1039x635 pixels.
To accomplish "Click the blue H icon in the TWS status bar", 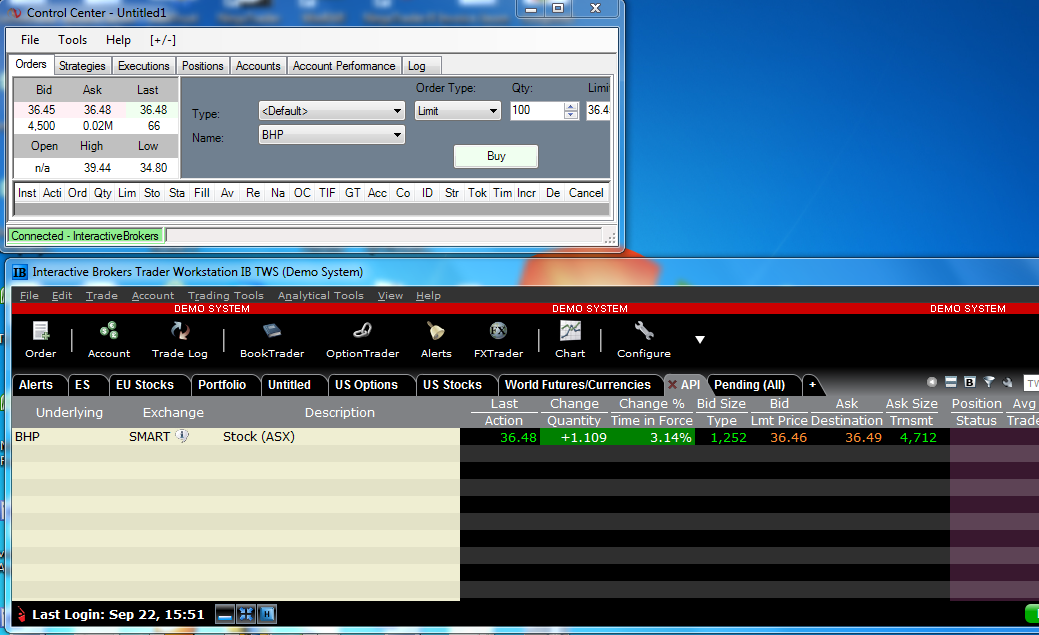I will pos(267,614).
